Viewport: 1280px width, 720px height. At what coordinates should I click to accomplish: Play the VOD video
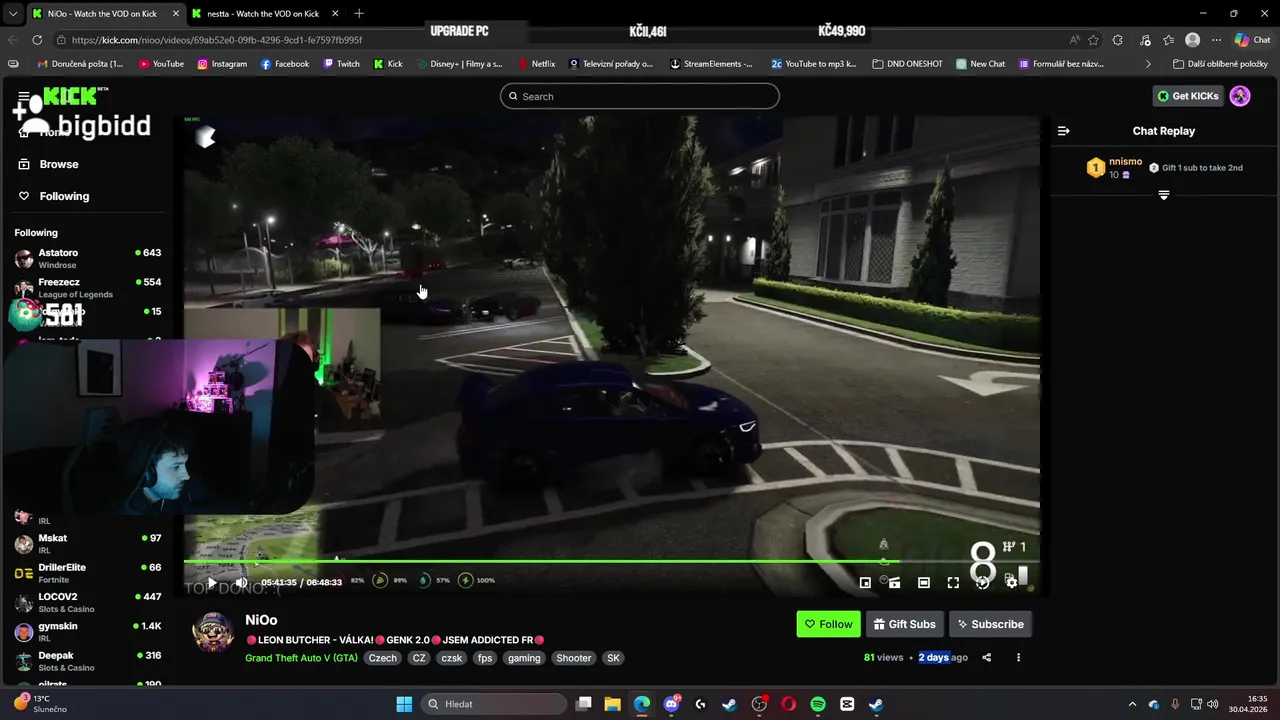(x=211, y=582)
